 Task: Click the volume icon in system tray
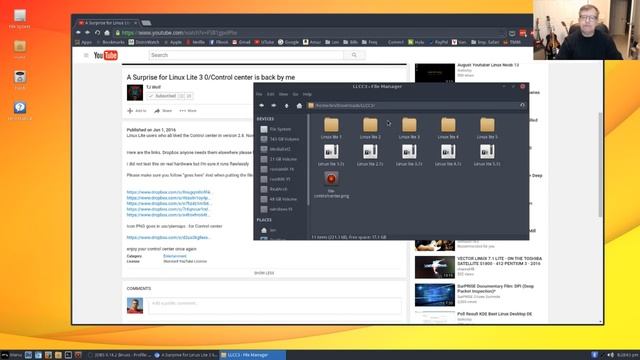click(611, 355)
